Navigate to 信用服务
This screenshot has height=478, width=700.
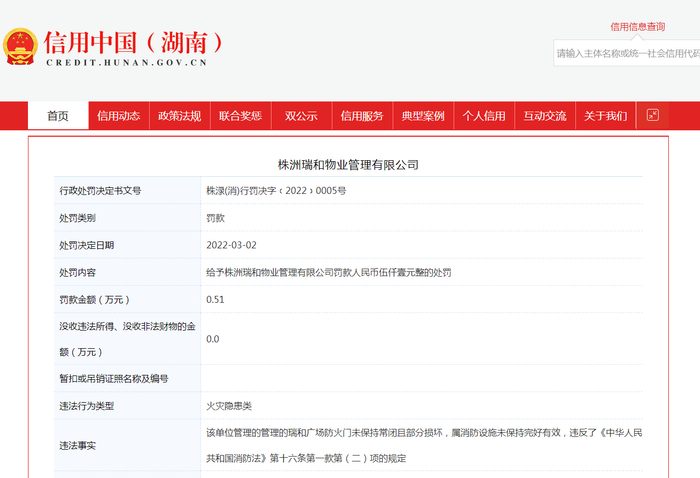click(x=362, y=116)
